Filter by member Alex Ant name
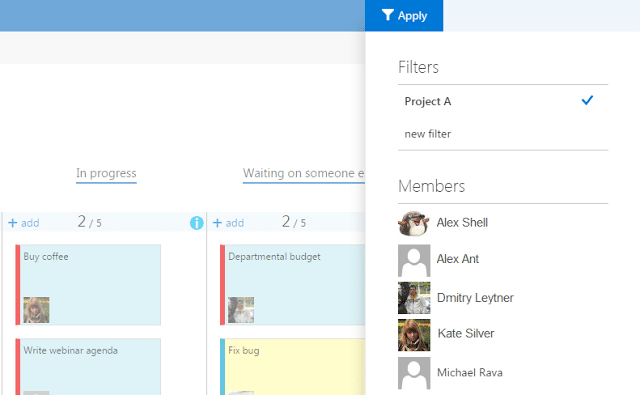Screen dimensions: 640x395 pyautogui.click(x=458, y=259)
